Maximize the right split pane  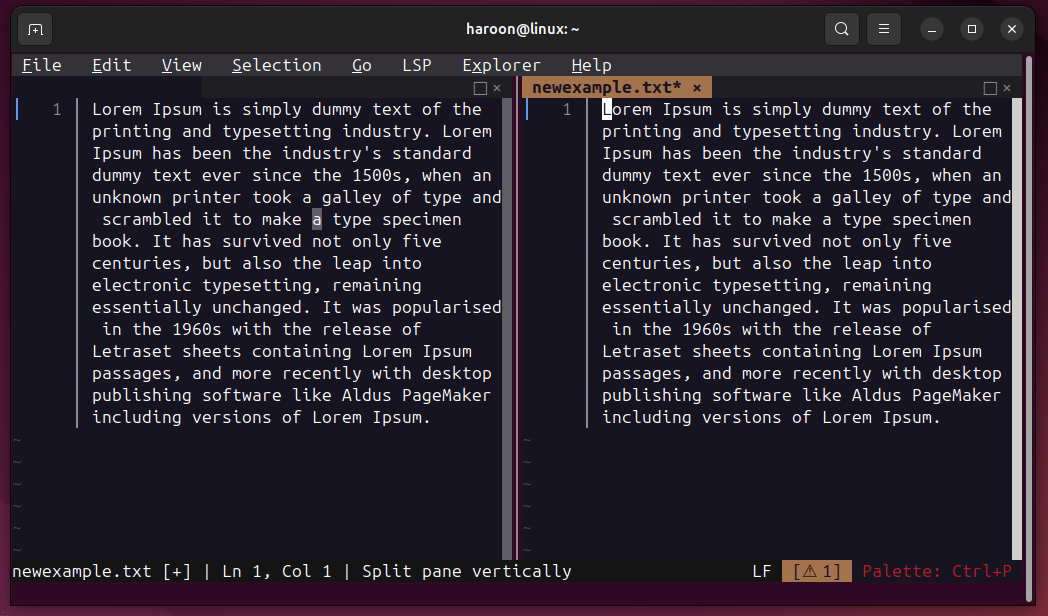tap(990, 88)
